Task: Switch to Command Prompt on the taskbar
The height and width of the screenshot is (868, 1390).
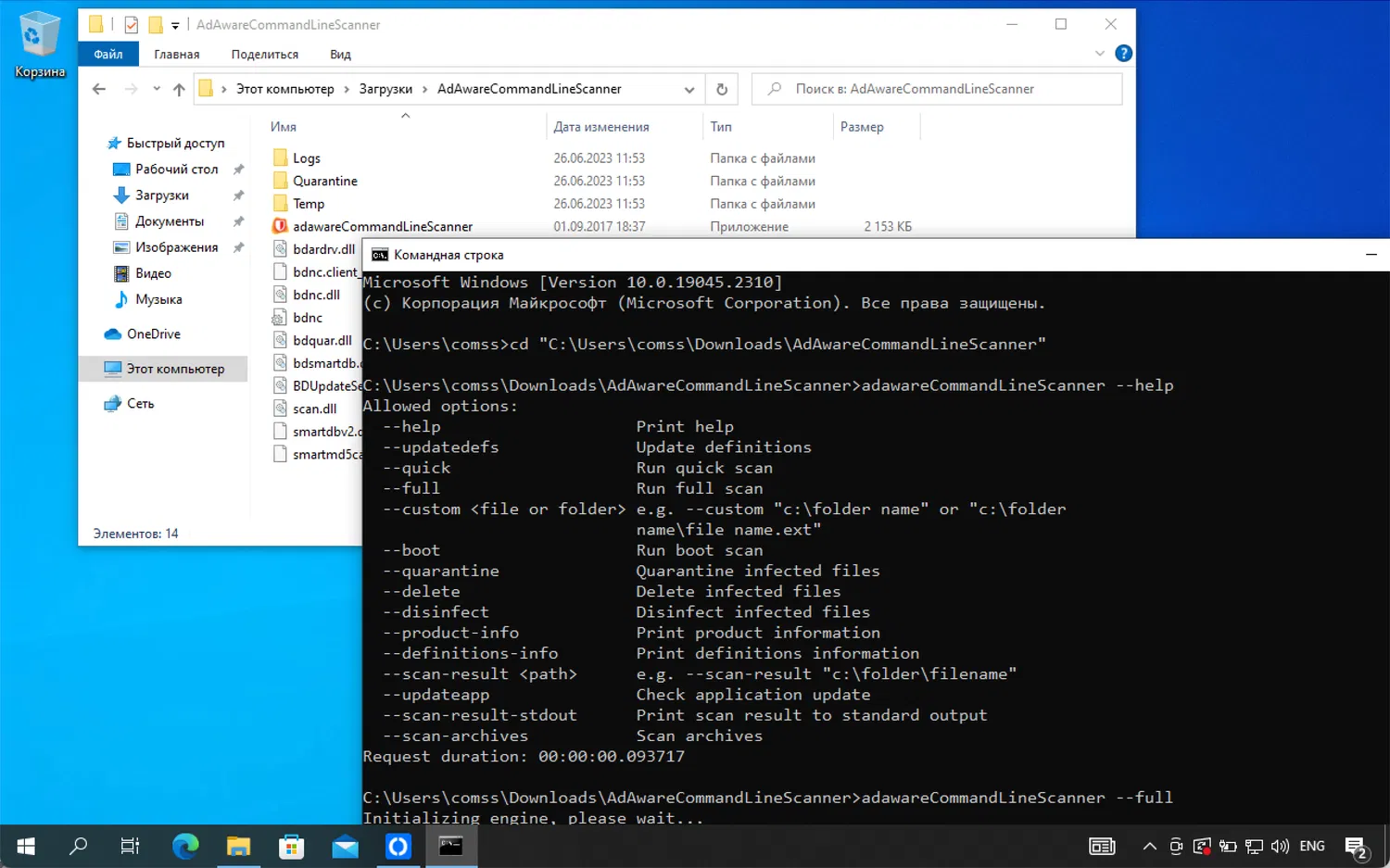Action: (x=451, y=846)
